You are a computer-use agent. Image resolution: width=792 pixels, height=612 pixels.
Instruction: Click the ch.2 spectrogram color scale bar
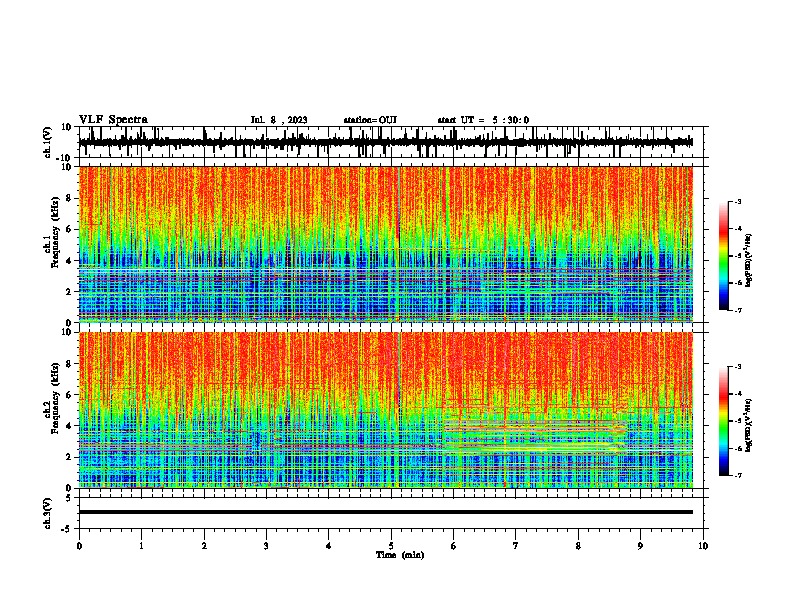pyautogui.click(x=724, y=421)
